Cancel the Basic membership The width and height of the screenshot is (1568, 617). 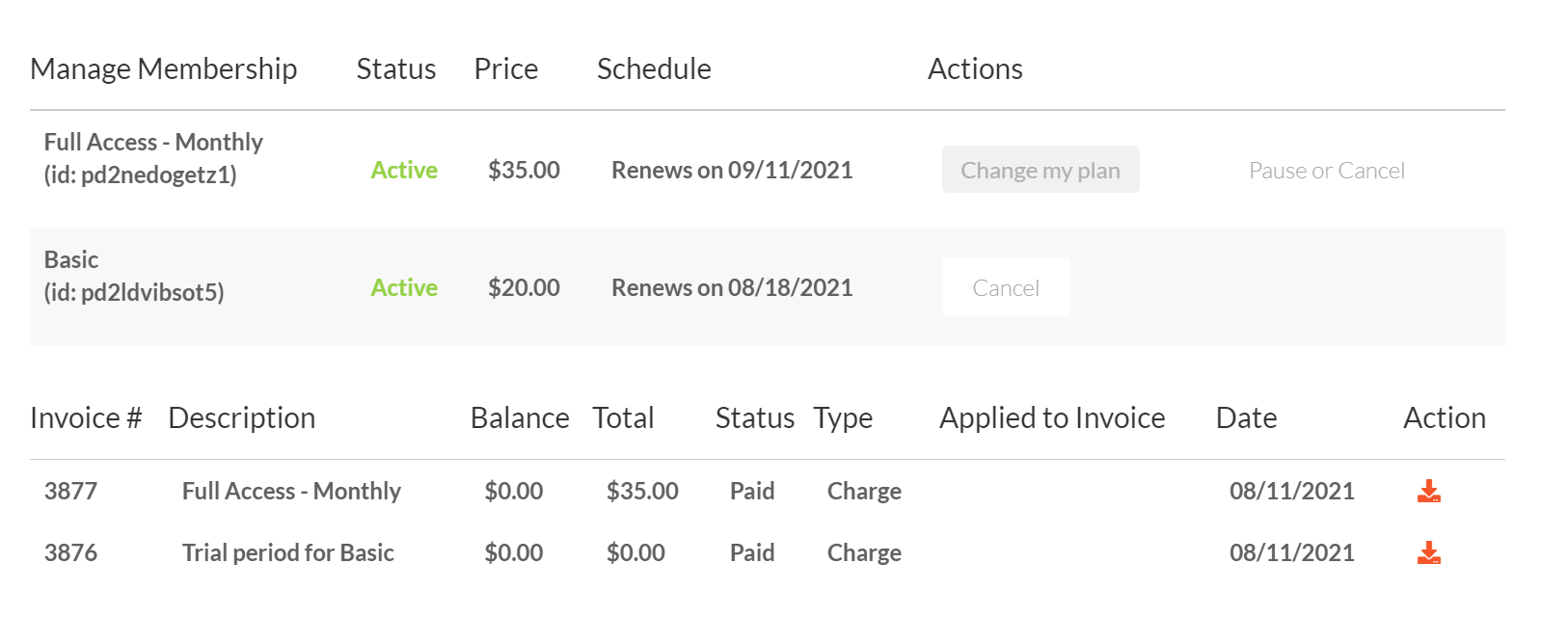[x=1005, y=288]
